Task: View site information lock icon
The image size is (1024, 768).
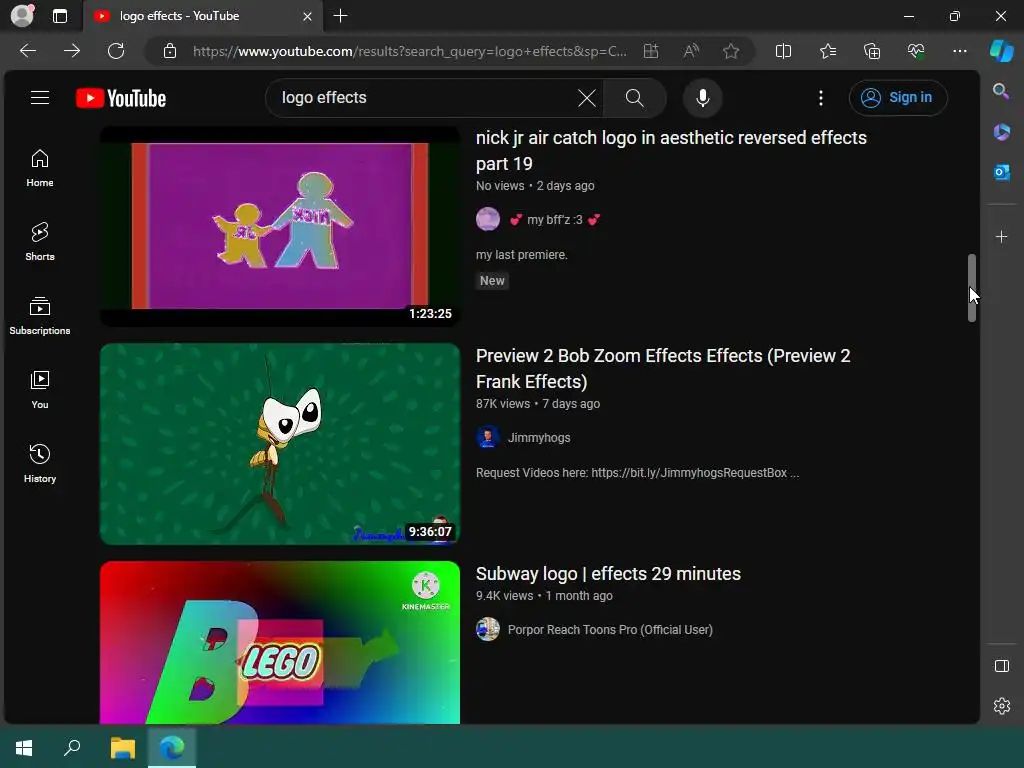Action: coord(170,51)
